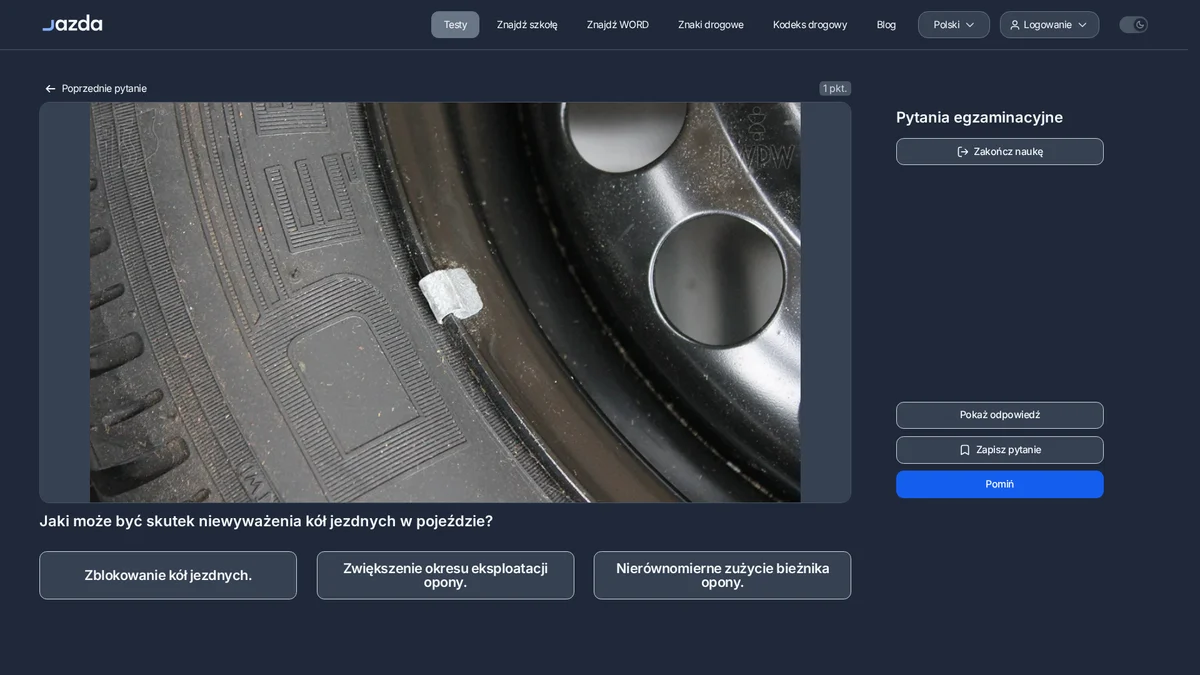Open the Polski language dropdown
Image resolution: width=1200 pixels, height=675 pixels.
click(x=954, y=25)
